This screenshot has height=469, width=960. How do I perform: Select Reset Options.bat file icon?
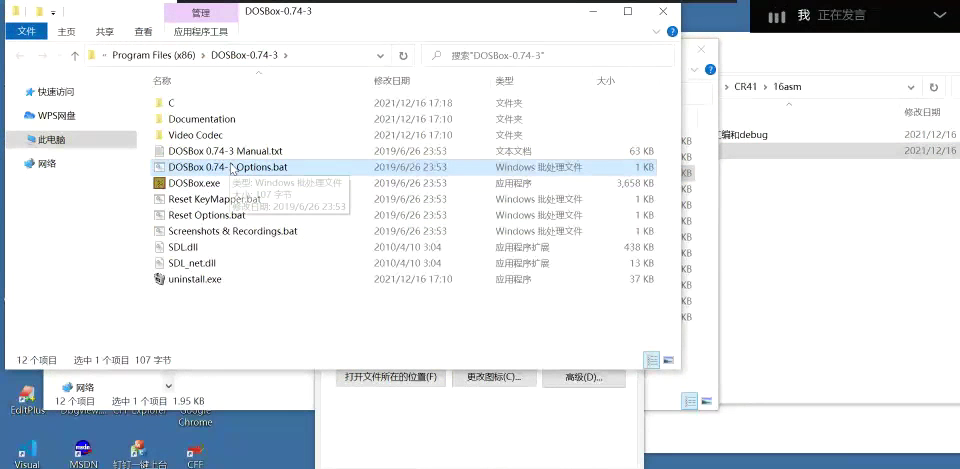click(159, 215)
